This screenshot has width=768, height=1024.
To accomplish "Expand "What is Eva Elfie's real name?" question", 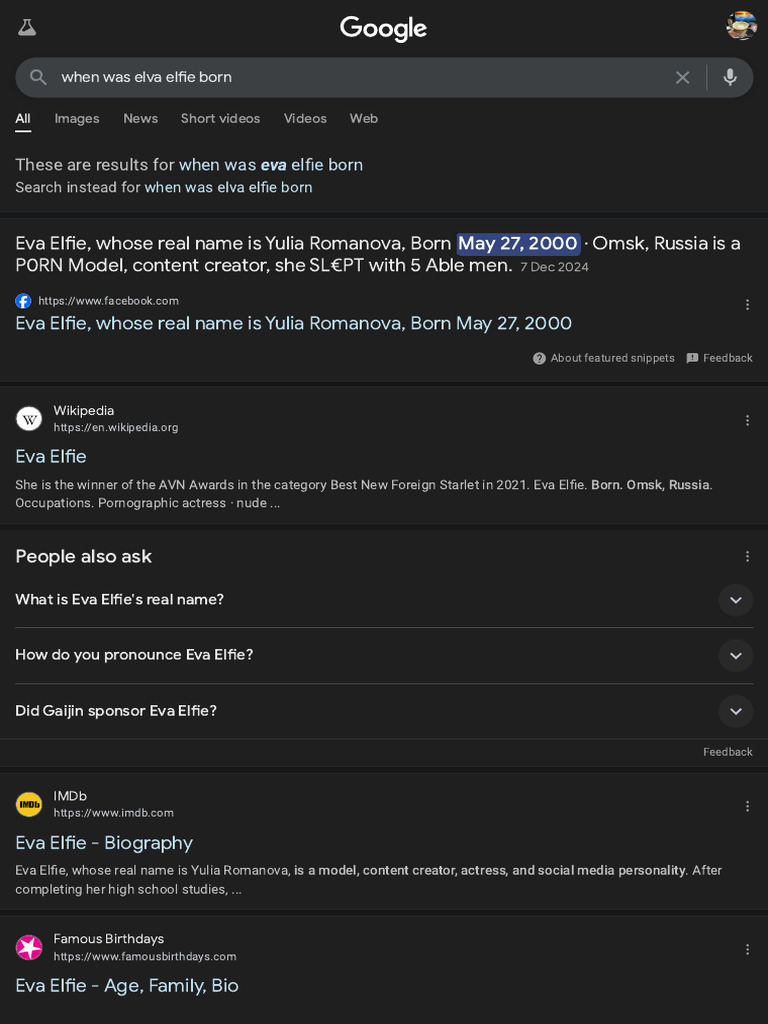I will (735, 600).
